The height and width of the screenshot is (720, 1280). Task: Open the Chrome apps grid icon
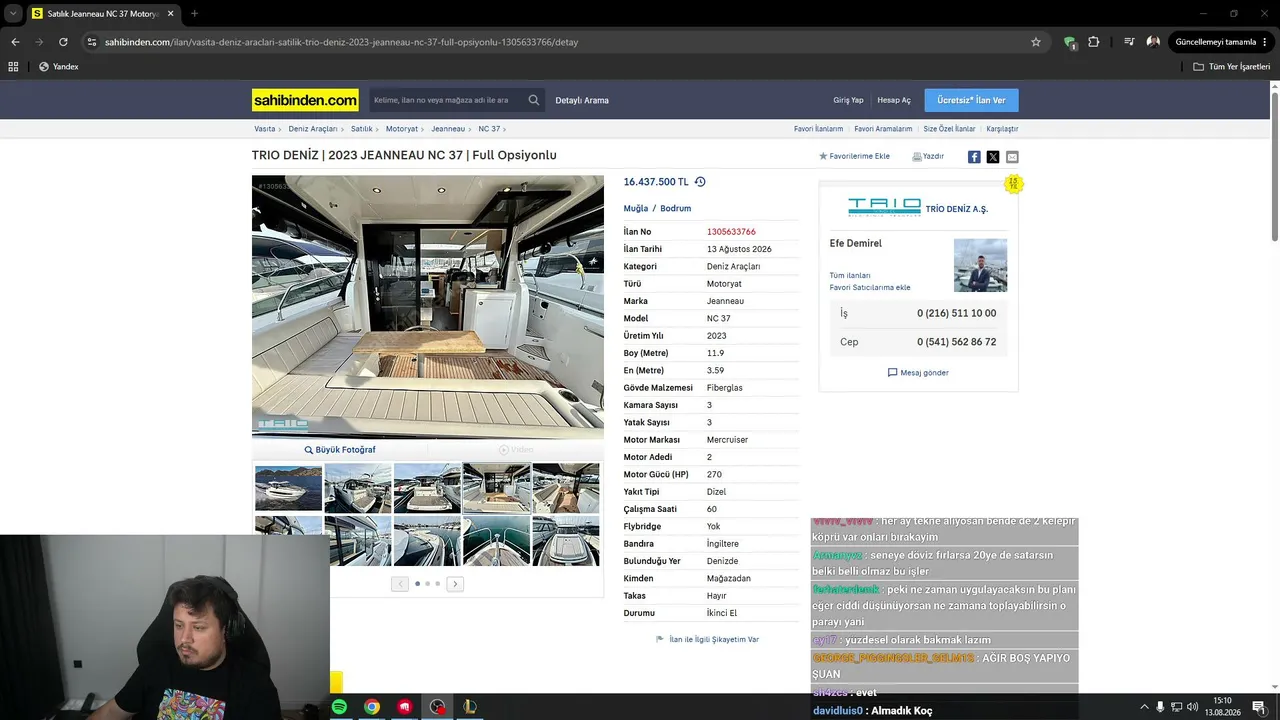[x=13, y=67]
